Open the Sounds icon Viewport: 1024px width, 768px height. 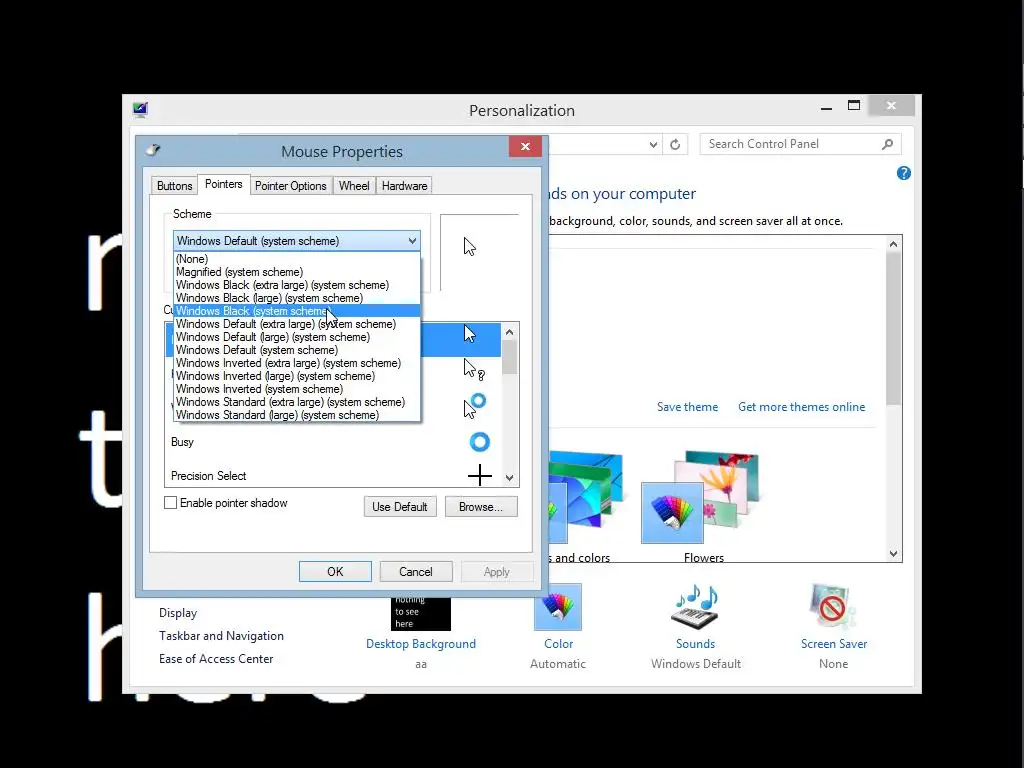[x=696, y=607]
